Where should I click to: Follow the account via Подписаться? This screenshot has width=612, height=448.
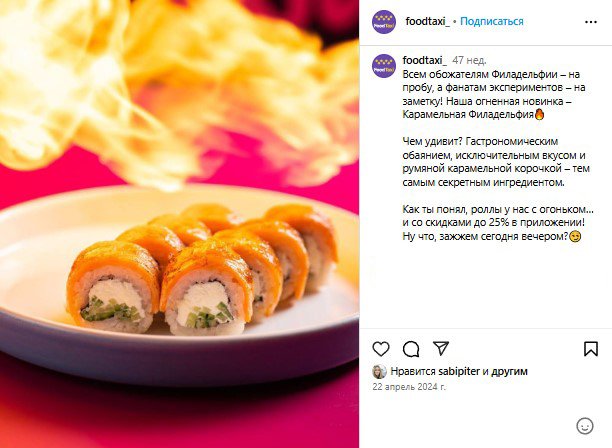coord(491,21)
